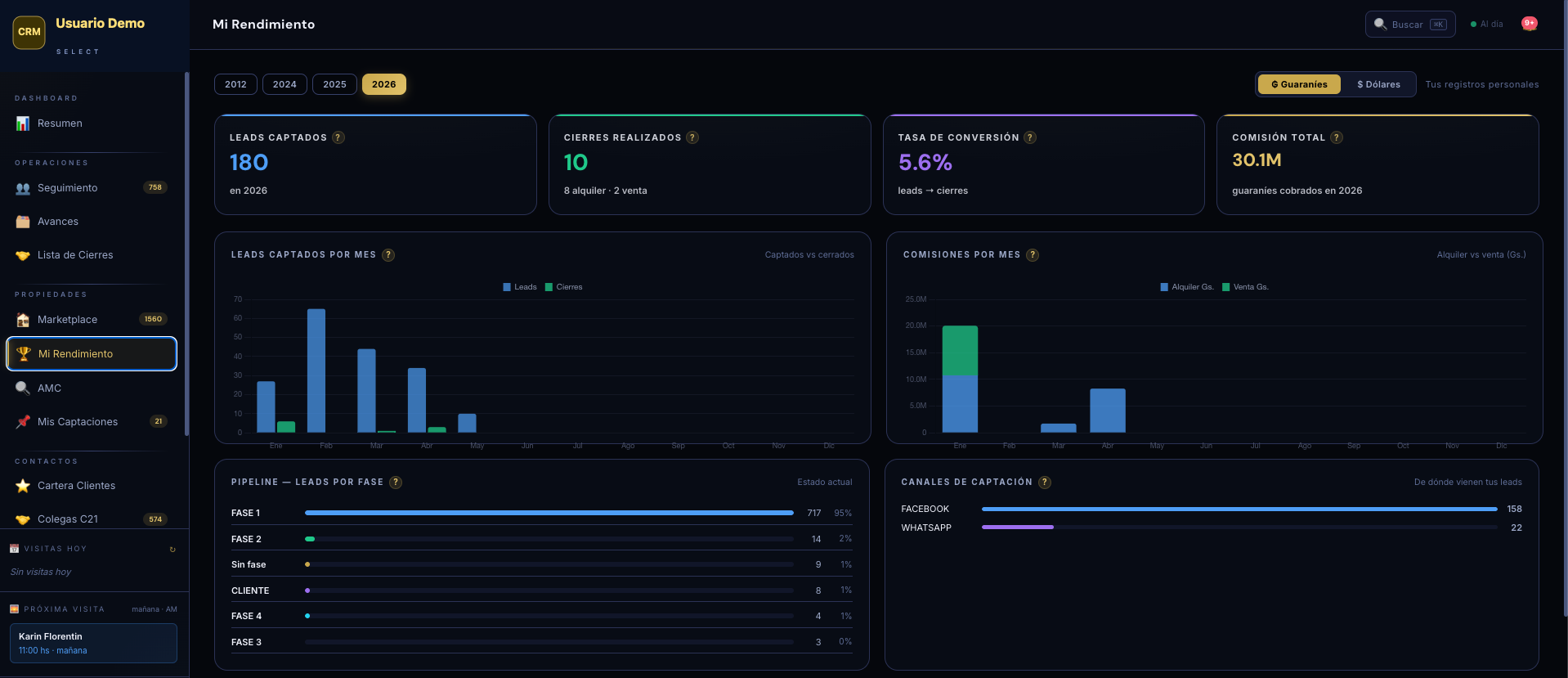The height and width of the screenshot is (678, 1568).
Task: Open AMC in the sidebar
Action: tap(92, 388)
